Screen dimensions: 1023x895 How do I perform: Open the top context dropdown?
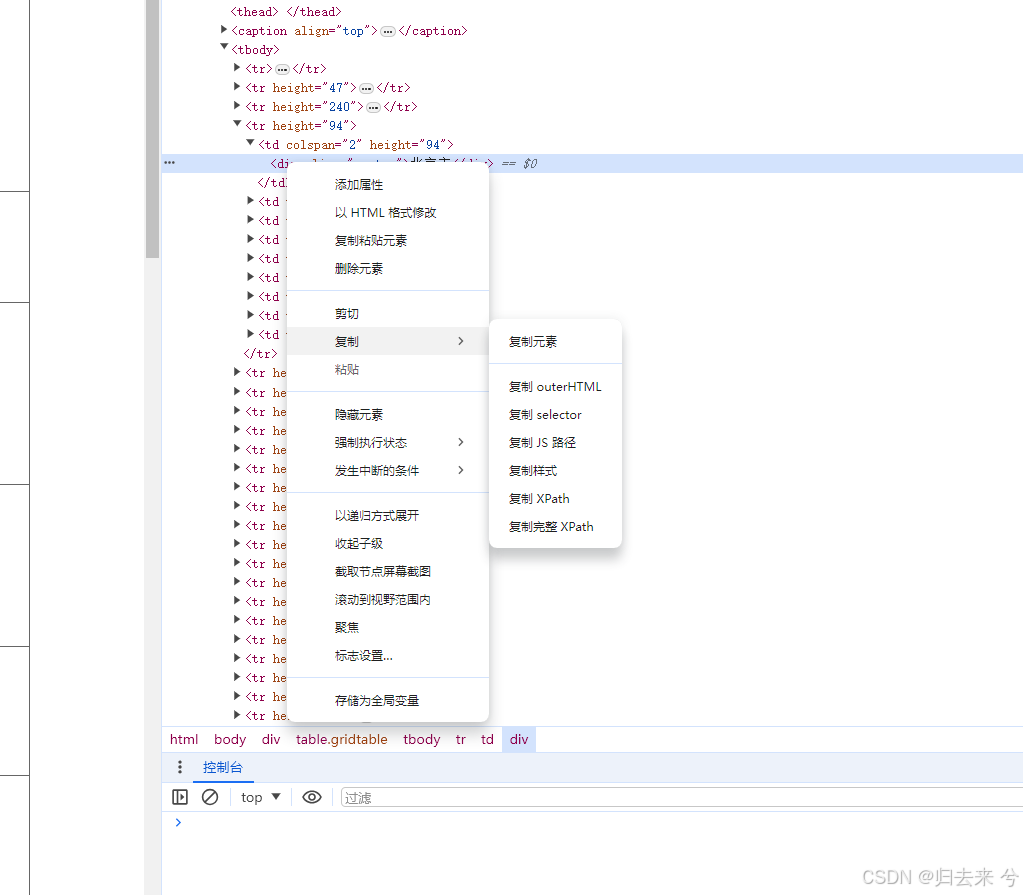point(260,797)
